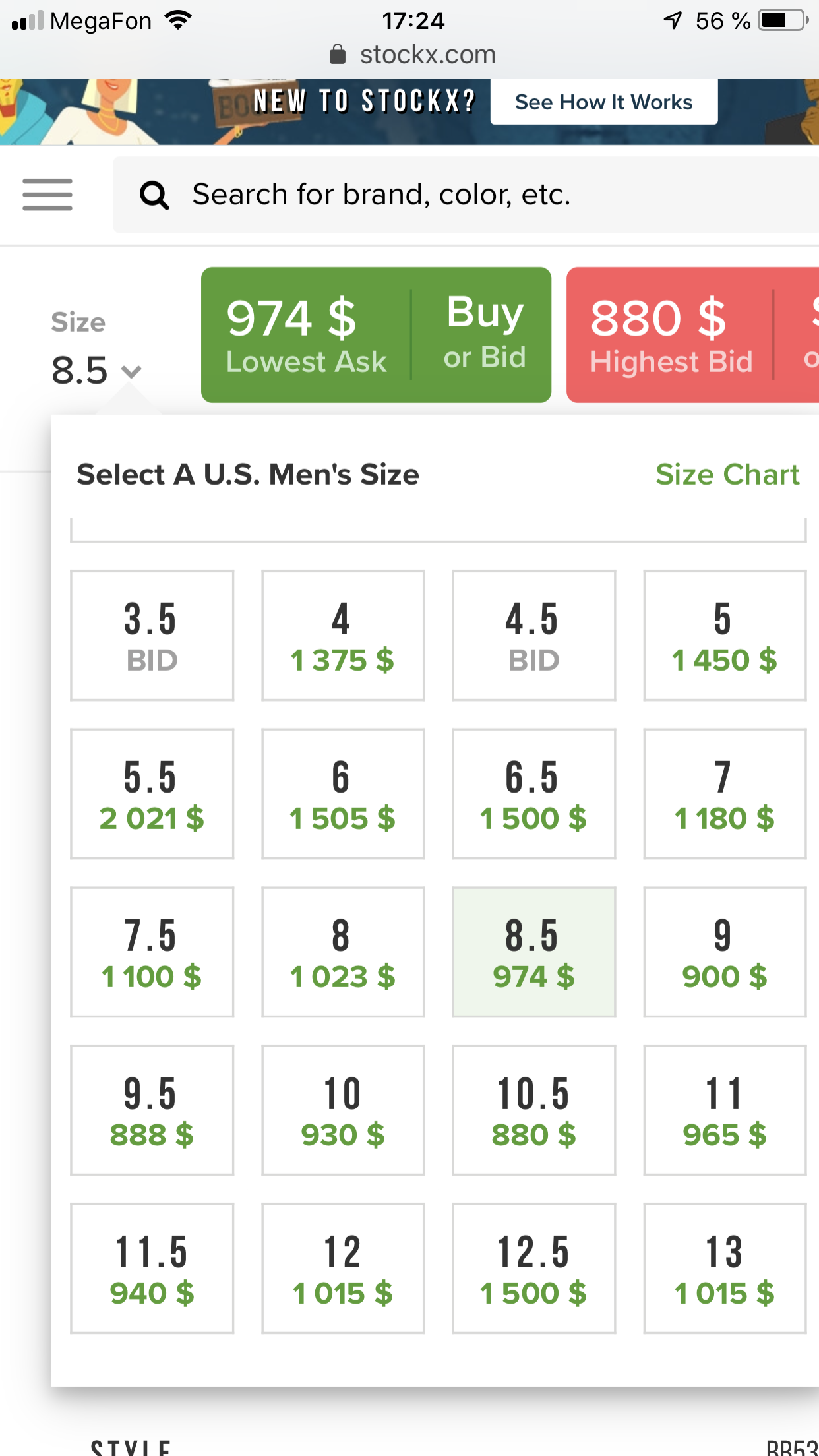Choose size 10.5 at 880 $
819x1456 pixels.
(x=534, y=1110)
